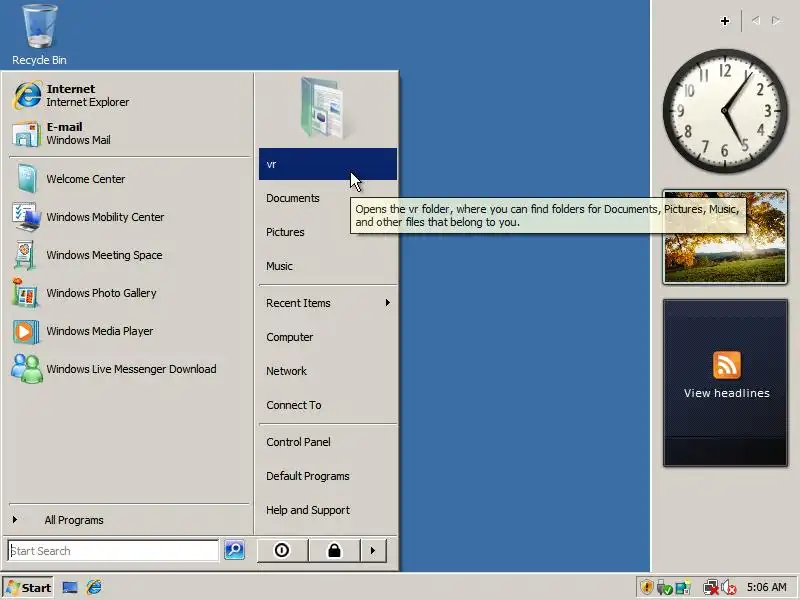Viewport: 800px width, 600px height.
Task: Click Internet Explorer quick launch icon
Action: click(x=94, y=587)
